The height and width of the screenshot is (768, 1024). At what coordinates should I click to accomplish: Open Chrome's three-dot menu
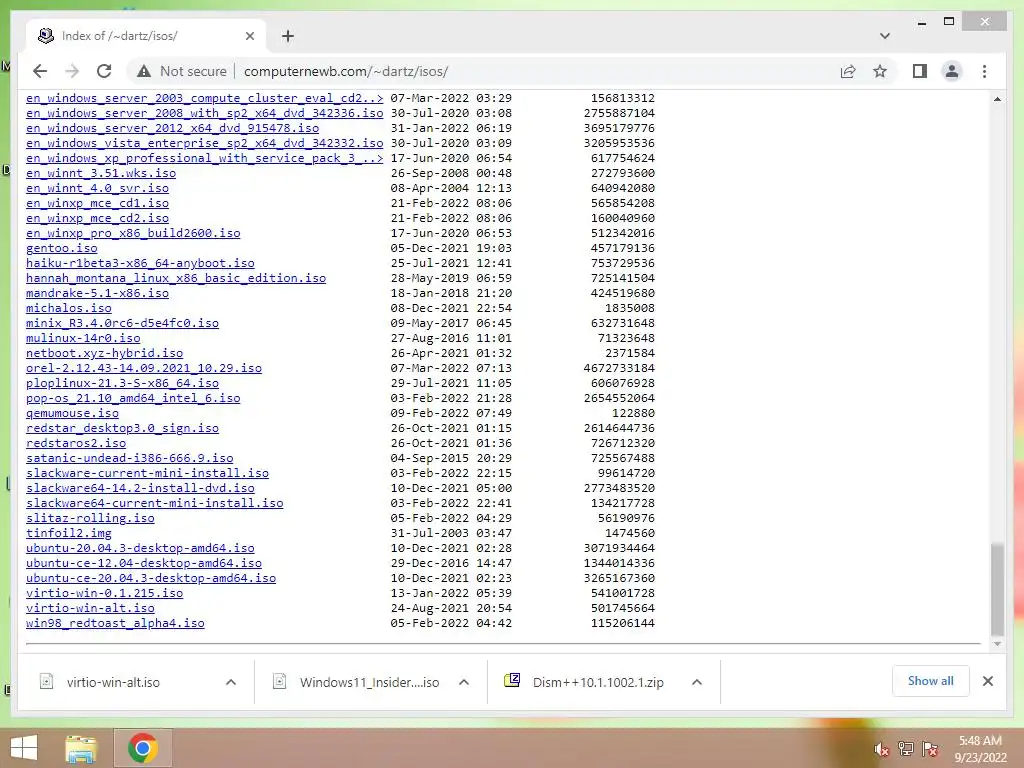[x=984, y=71]
